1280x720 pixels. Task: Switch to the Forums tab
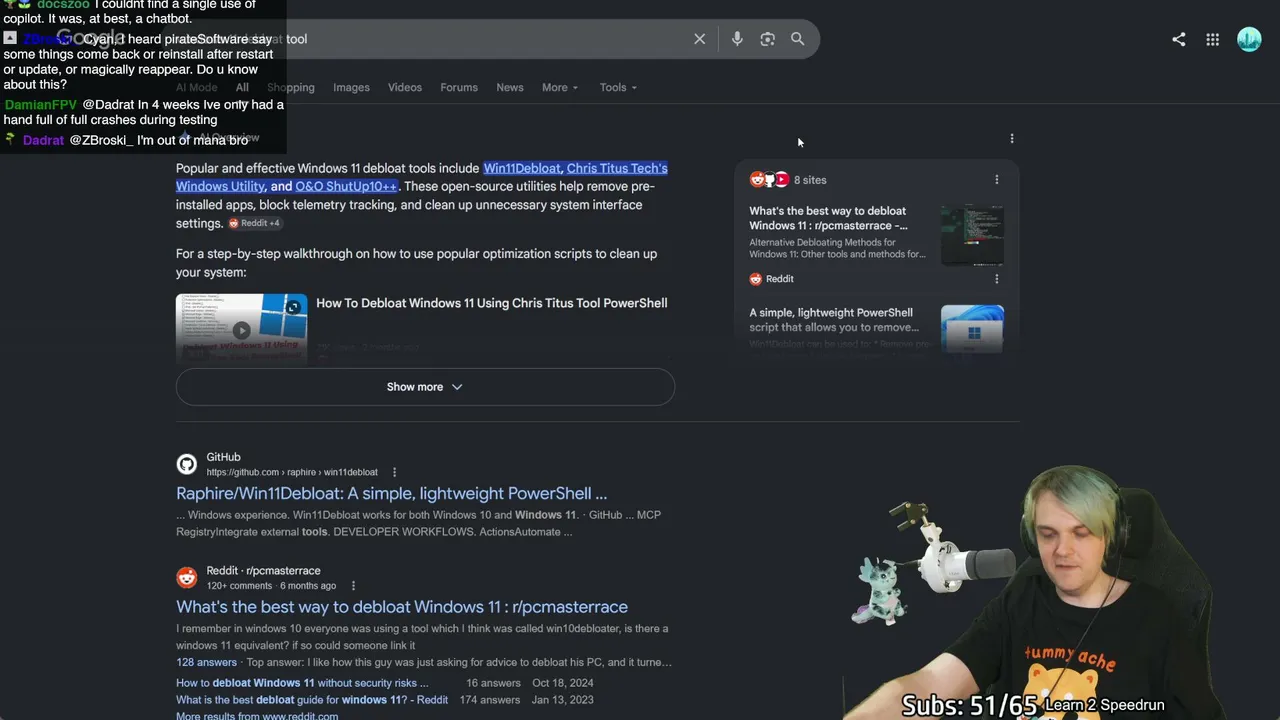459,87
